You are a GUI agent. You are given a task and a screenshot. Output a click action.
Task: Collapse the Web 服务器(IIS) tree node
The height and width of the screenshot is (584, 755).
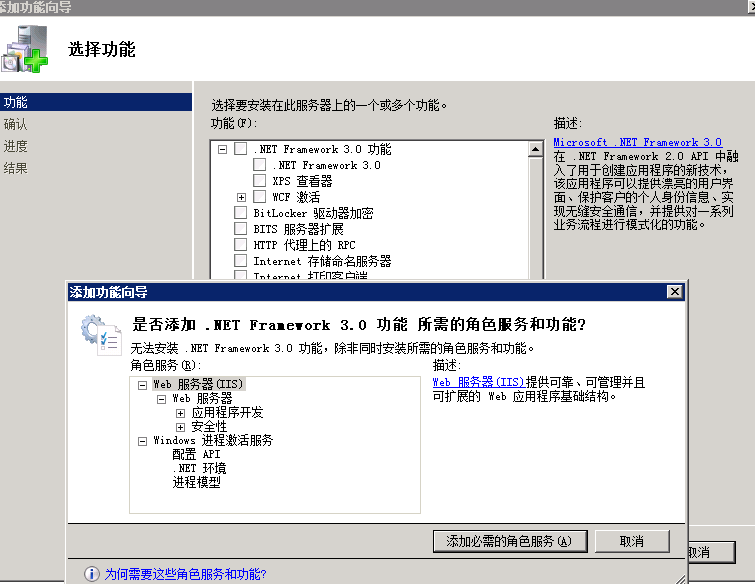pyautogui.click(x=142, y=385)
